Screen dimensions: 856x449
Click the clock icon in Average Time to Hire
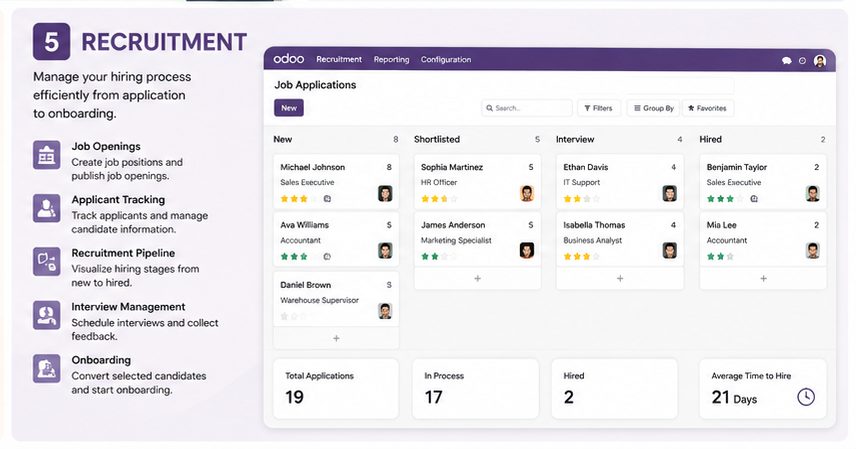point(806,397)
